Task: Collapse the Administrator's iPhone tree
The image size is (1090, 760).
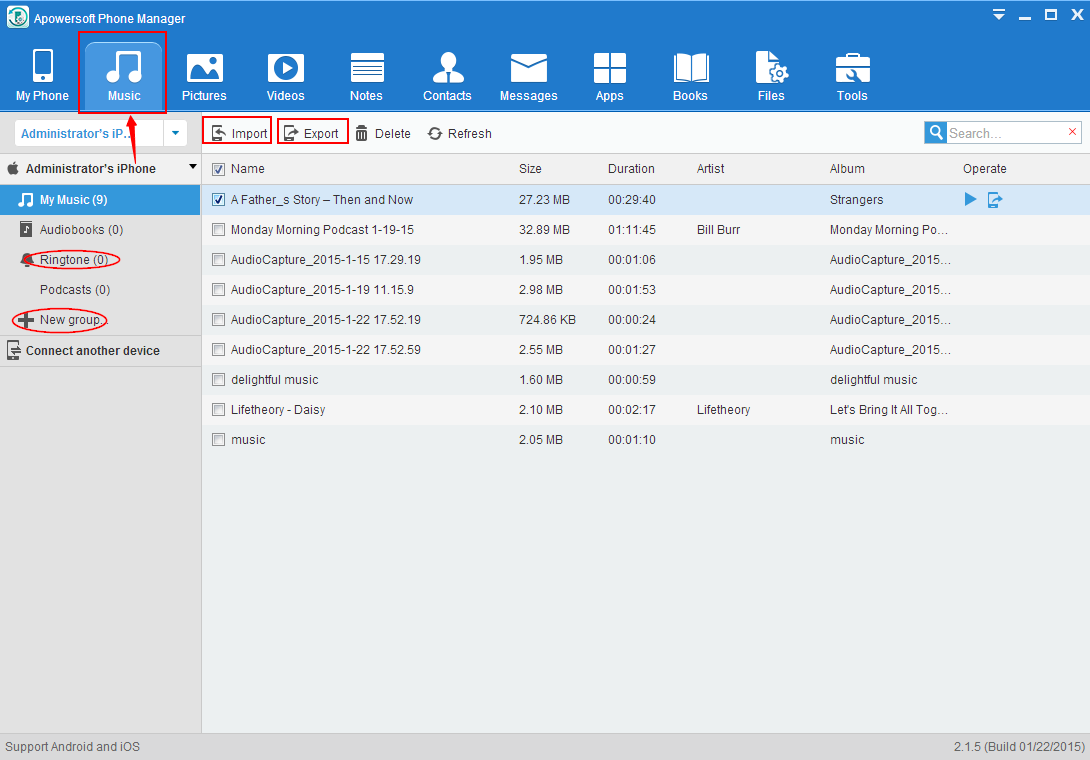Action: click(193, 167)
